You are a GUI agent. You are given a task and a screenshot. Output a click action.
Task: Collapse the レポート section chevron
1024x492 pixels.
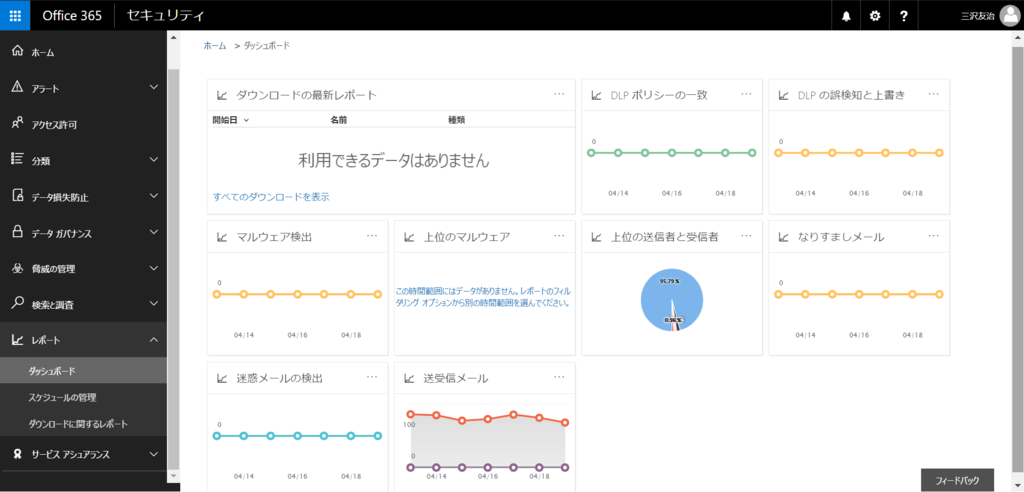tap(154, 339)
